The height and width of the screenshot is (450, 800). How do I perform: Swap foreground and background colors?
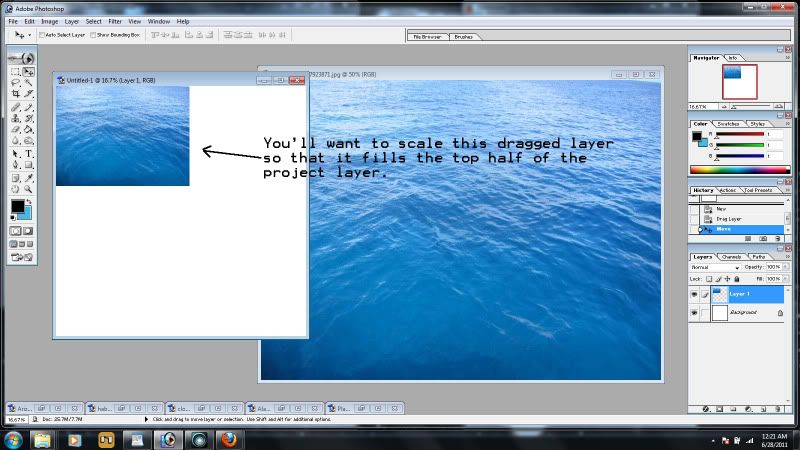29,202
